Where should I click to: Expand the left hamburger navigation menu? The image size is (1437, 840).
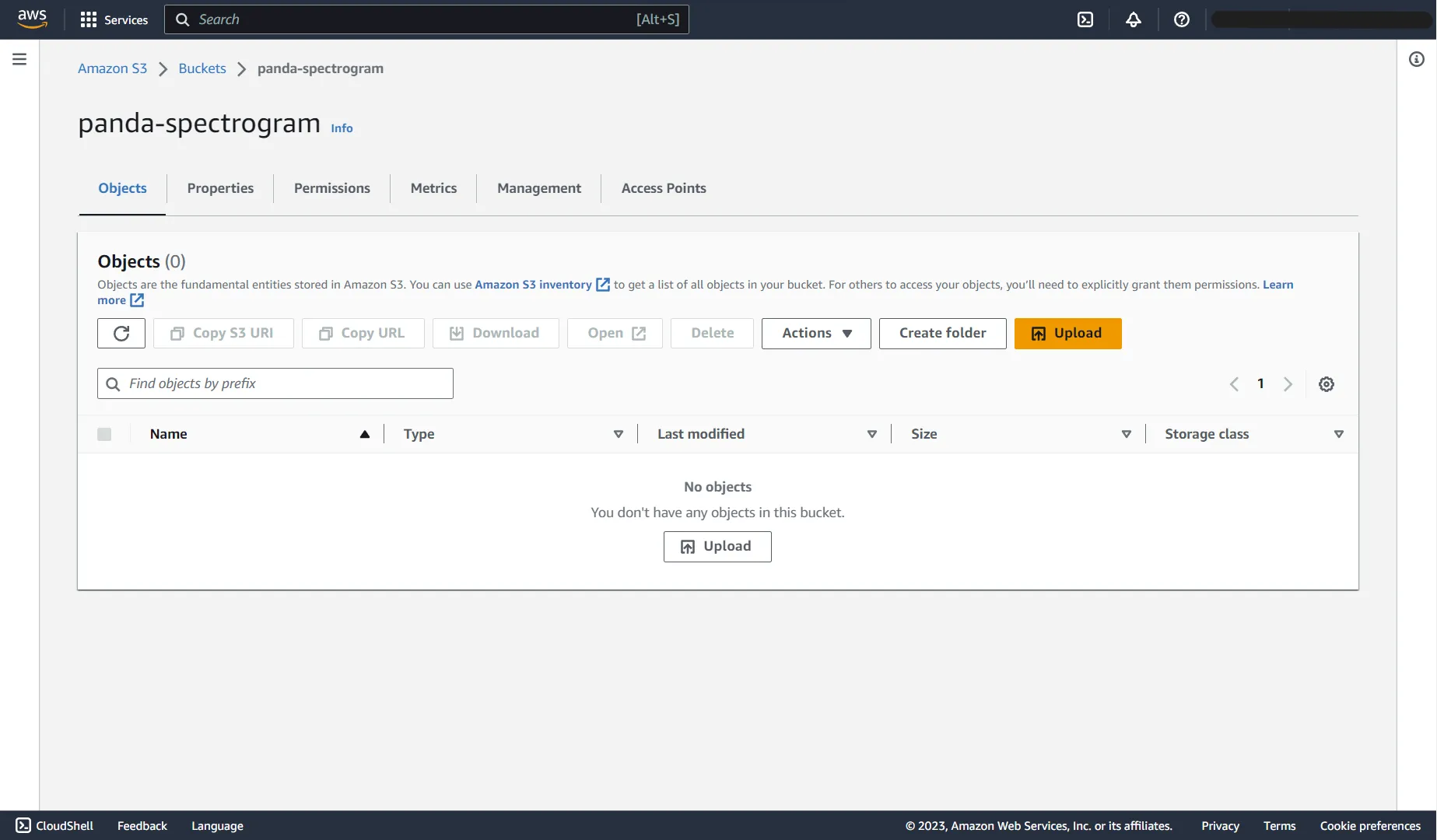click(x=19, y=59)
